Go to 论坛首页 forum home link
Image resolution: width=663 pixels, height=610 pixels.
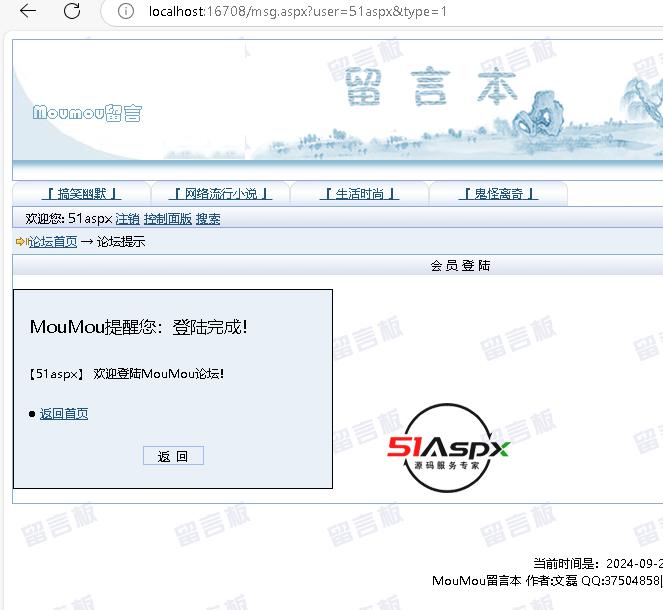pyautogui.click(x=53, y=241)
